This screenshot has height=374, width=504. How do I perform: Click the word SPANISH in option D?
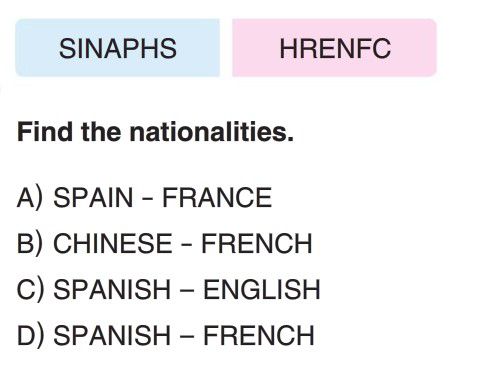pyautogui.click(x=112, y=335)
